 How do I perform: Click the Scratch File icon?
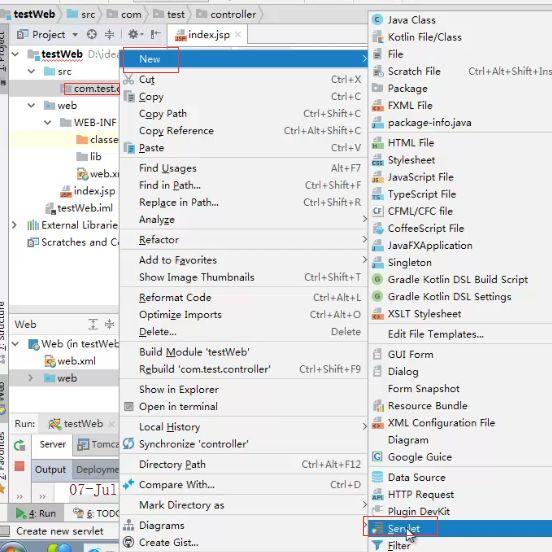coord(378,71)
